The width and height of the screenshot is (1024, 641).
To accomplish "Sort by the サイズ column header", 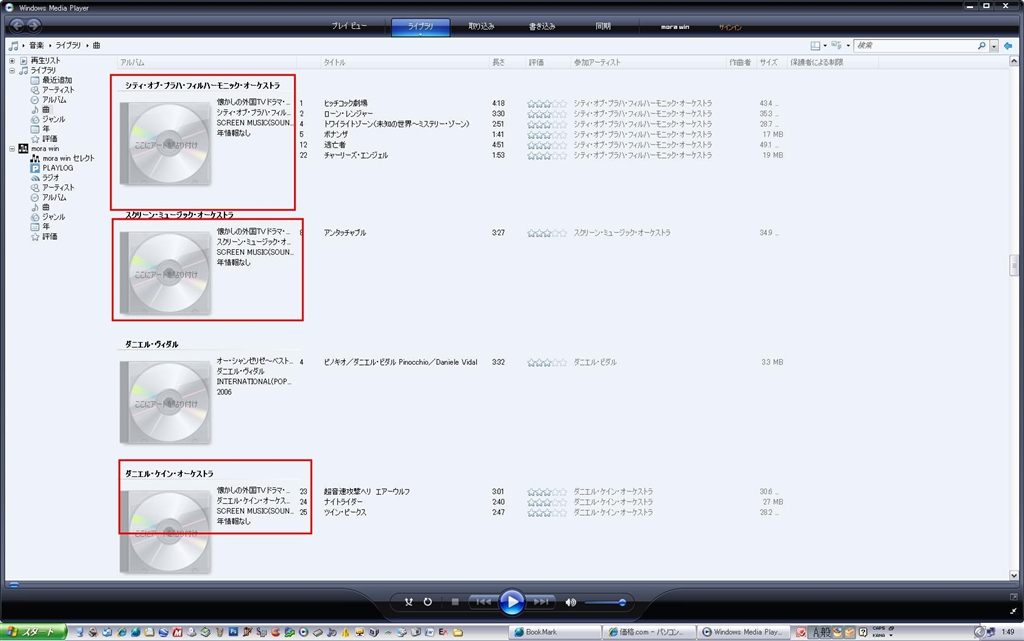I will pyautogui.click(x=770, y=63).
